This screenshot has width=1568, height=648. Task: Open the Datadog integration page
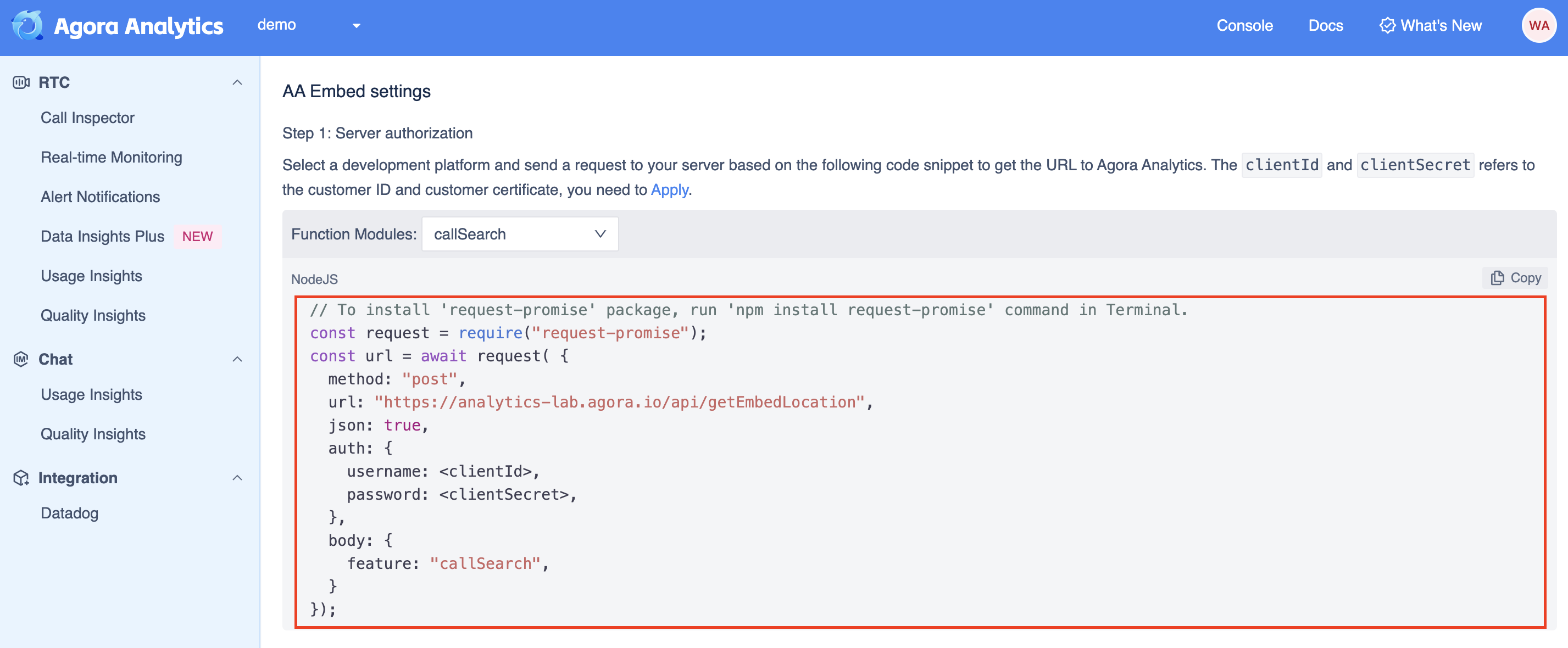69,513
